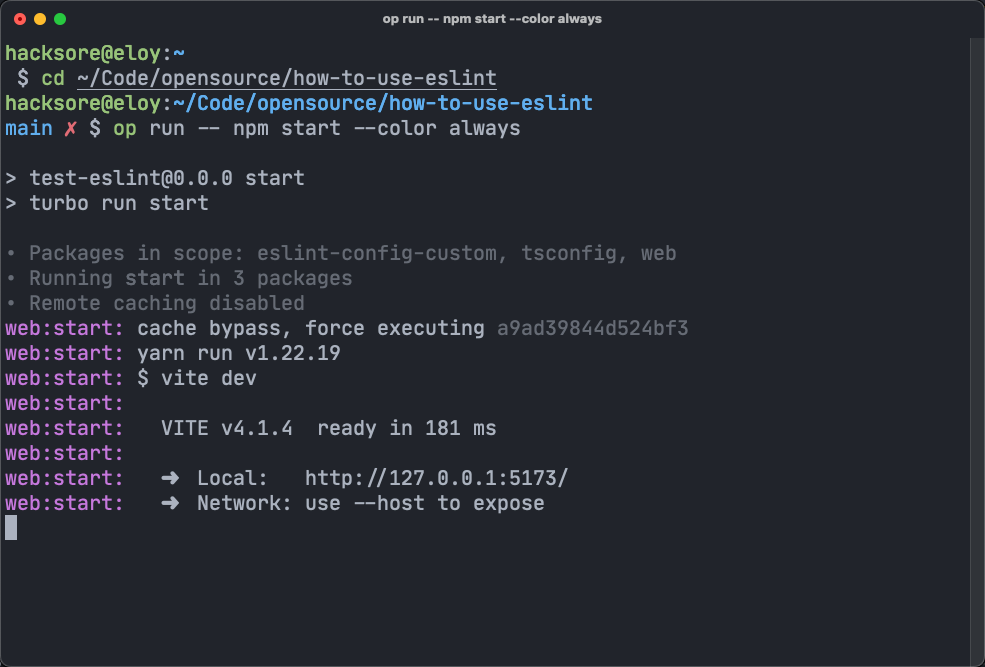Click the green zoom window button
This screenshot has width=985, height=667.
(60, 19)
